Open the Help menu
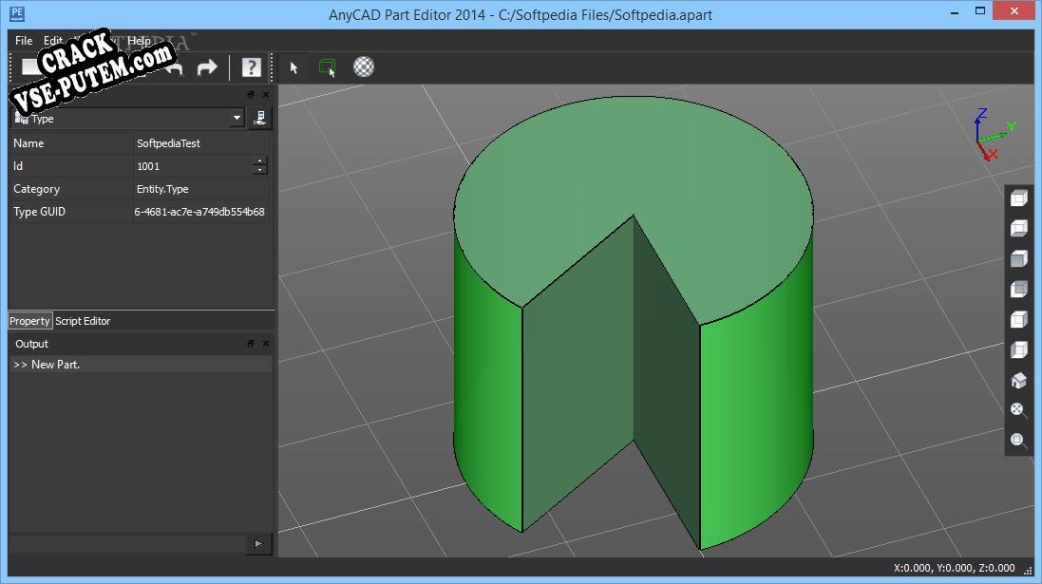The width and height of the screenshot is (1042, 584). (139, 41)
